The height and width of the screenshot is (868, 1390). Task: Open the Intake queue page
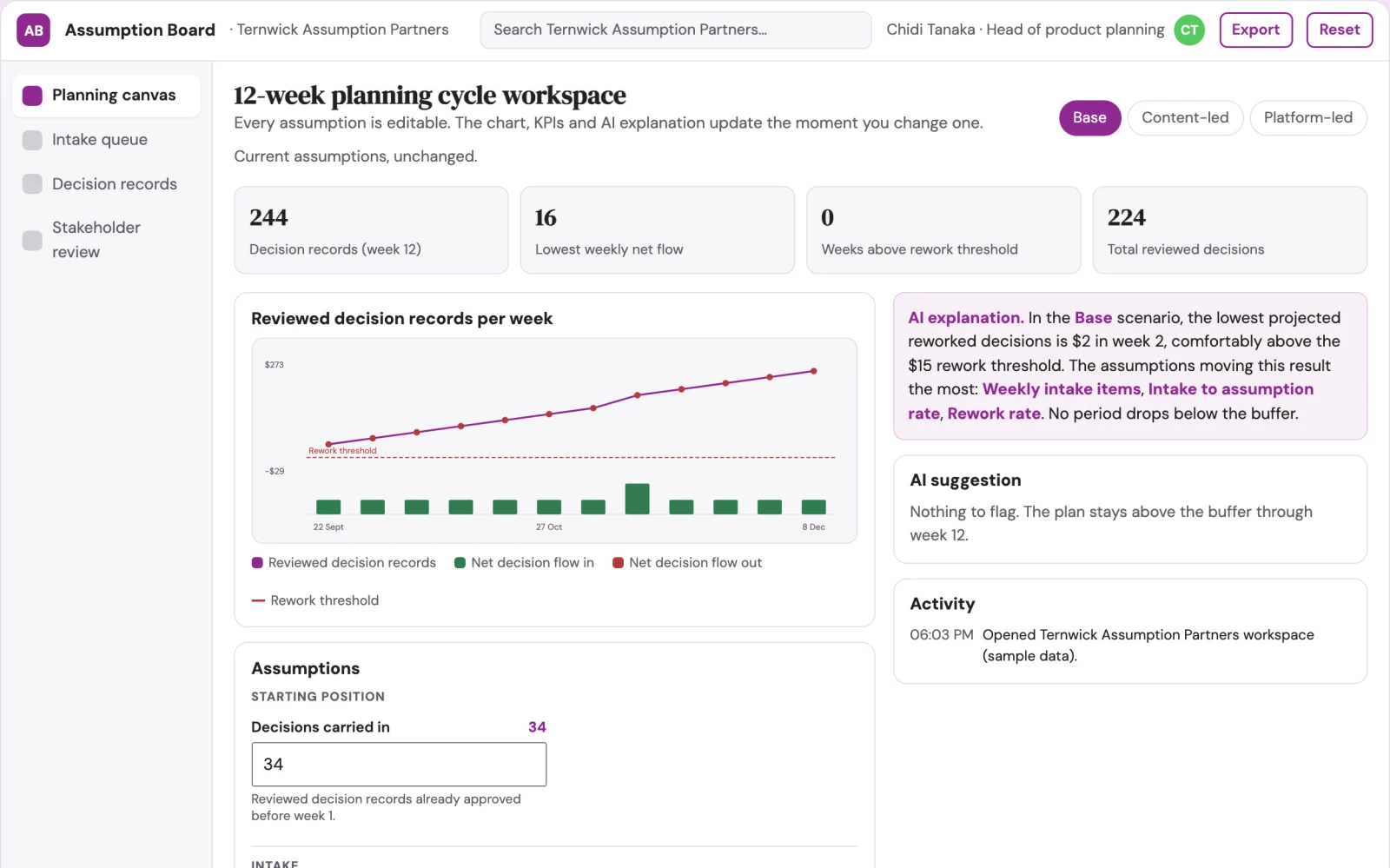[106, 140]
